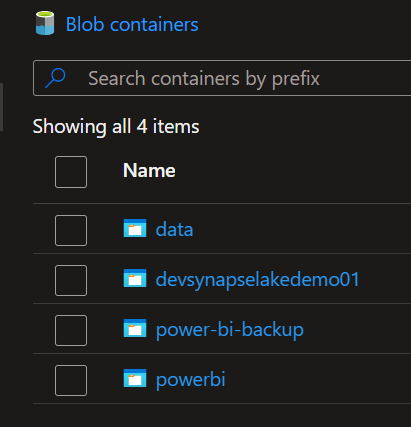Click the container icon next to data

[x=135, y=228]
